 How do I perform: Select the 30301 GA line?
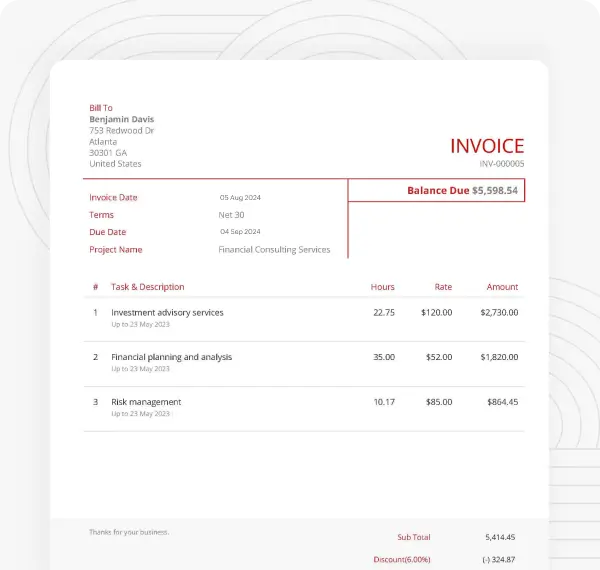click(108, 153)
